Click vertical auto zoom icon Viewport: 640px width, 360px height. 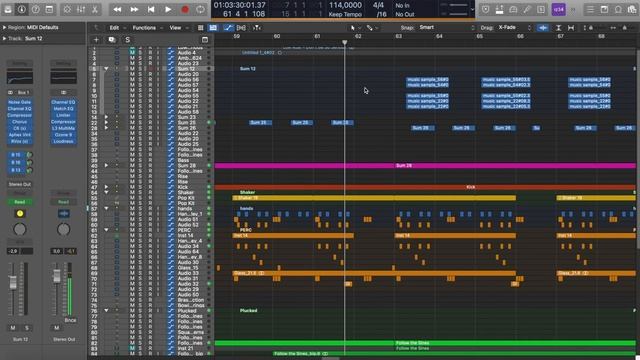click(558, 28)
